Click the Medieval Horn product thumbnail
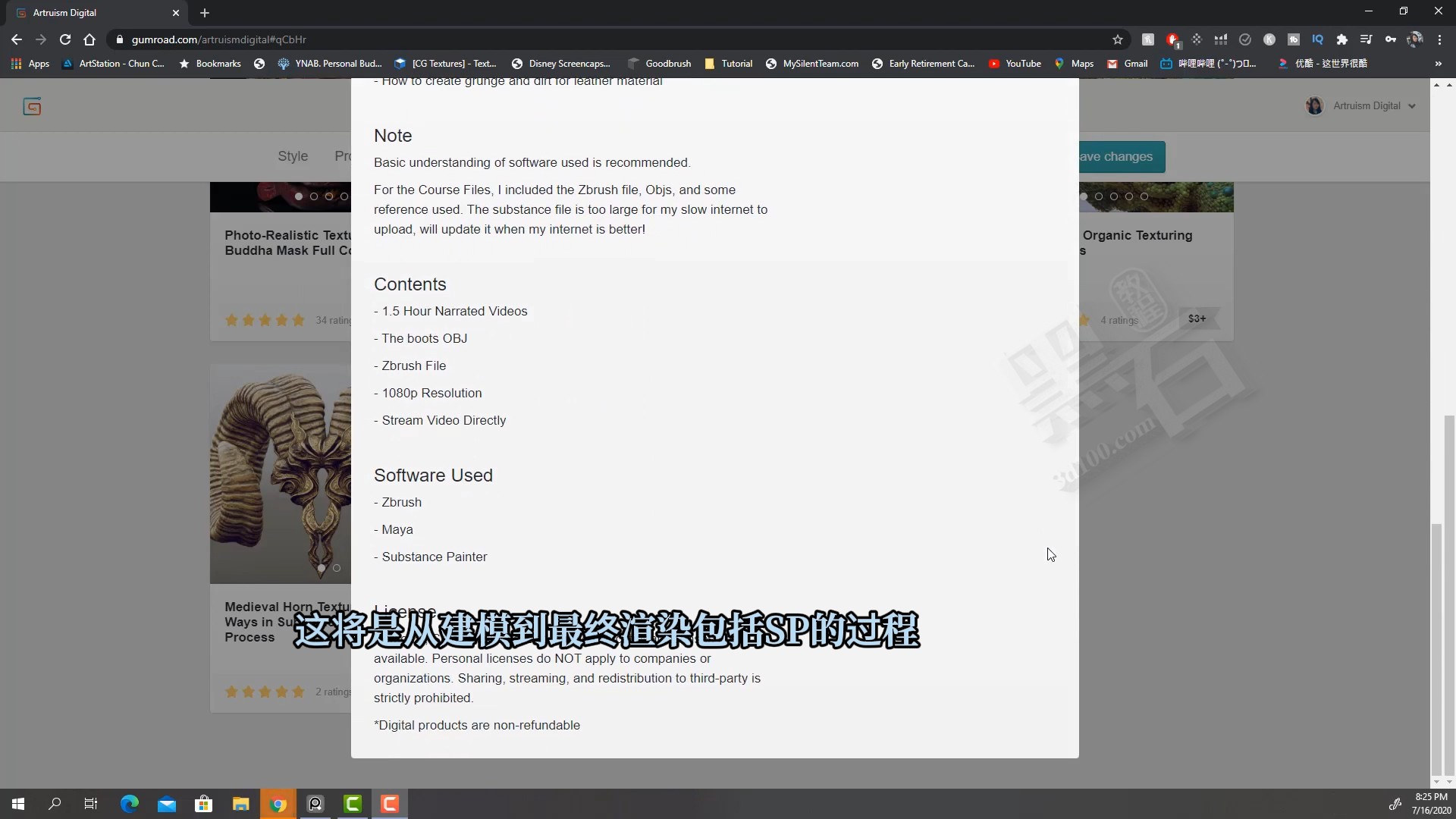 [281, 474]
